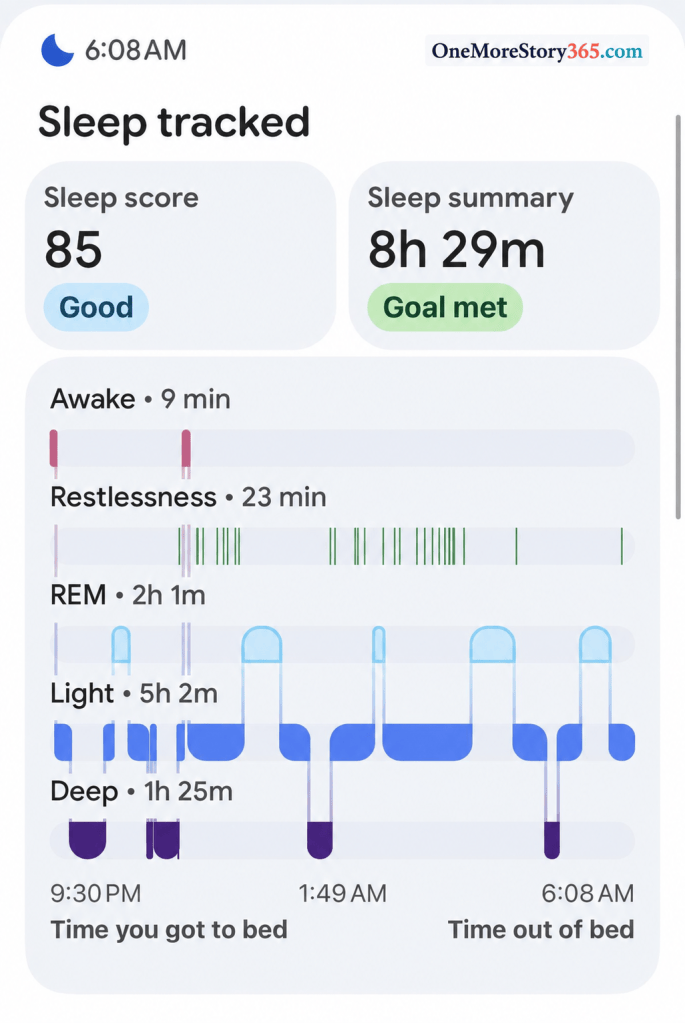Select the longest Light sleep segment
The image size is (685, 1023).
coord(427,742)
